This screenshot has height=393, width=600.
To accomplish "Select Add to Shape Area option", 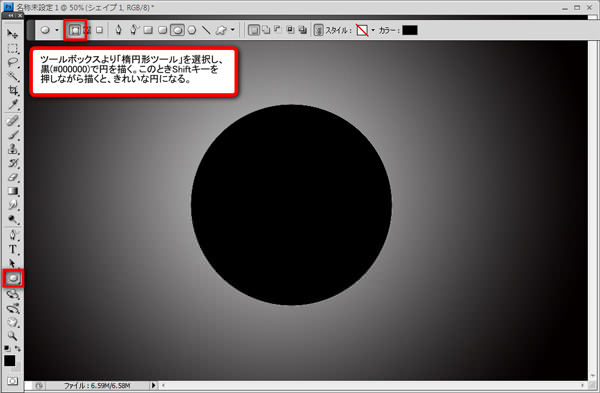I will 266,30.
